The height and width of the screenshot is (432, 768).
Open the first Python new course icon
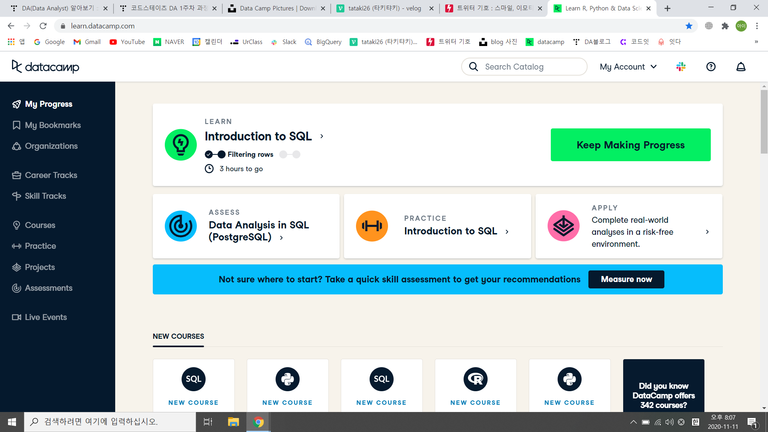pyautogui.click(x=288, y=379)
